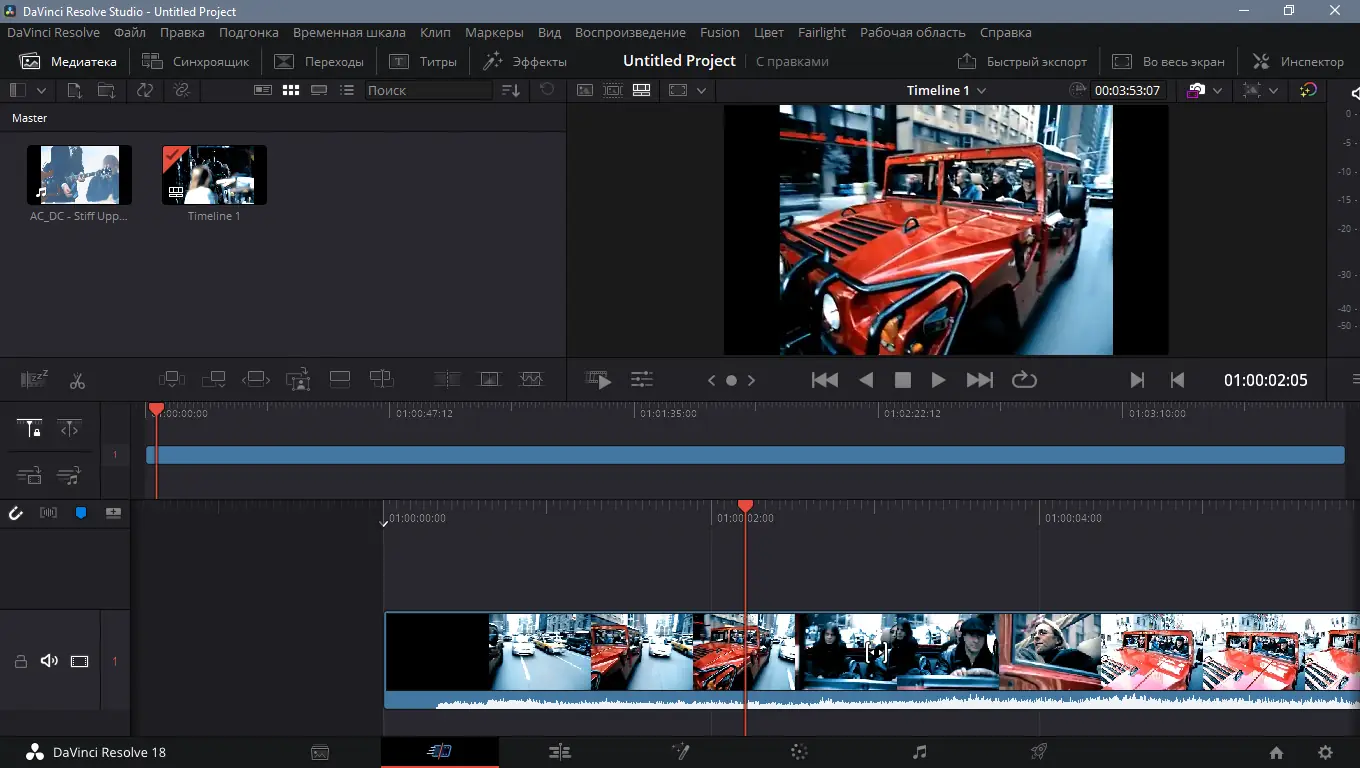Select the AC_DC clip thumbnail

tap(79, 174)
